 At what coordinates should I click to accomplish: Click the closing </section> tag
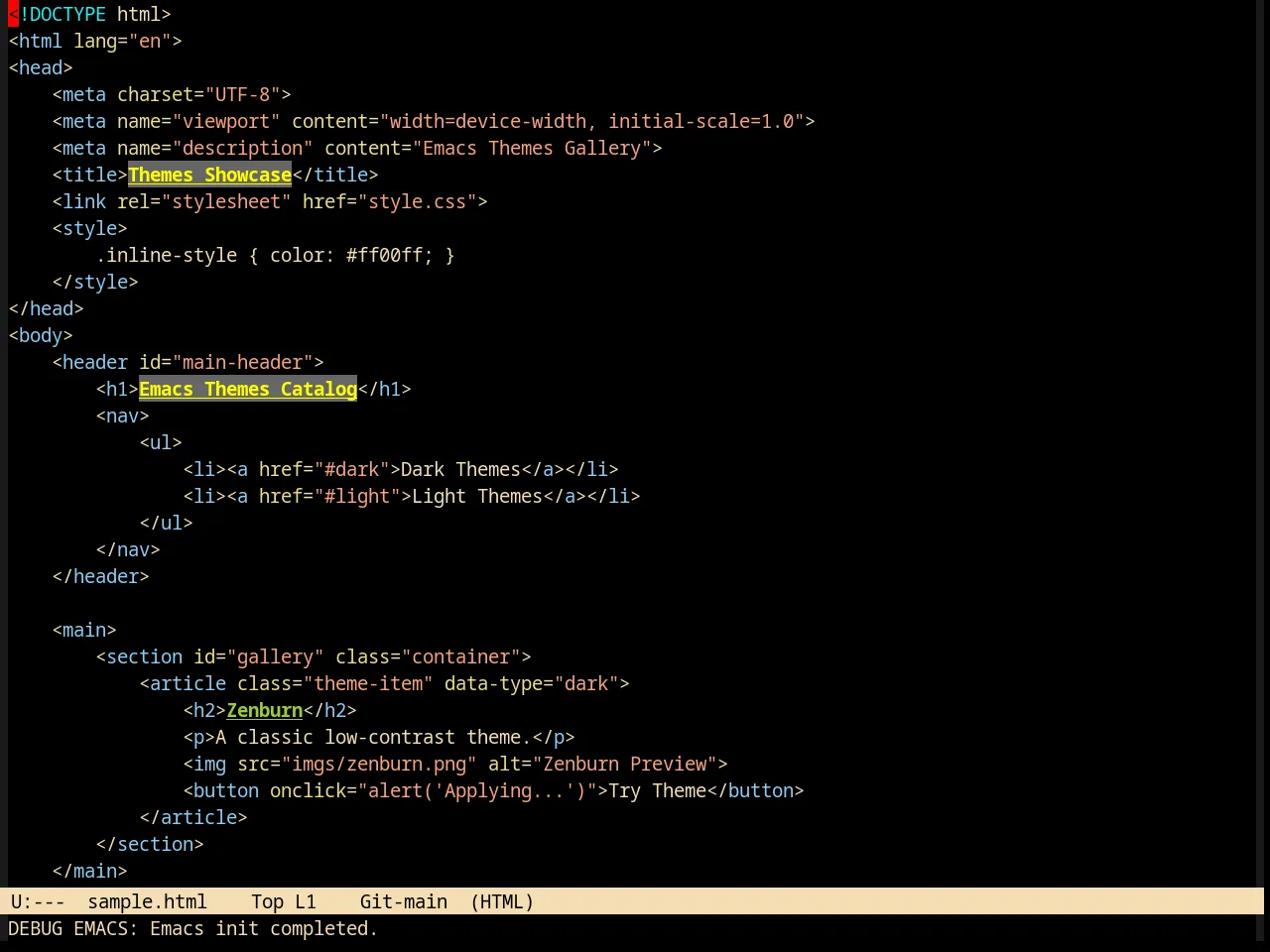[x=150, y=844]
